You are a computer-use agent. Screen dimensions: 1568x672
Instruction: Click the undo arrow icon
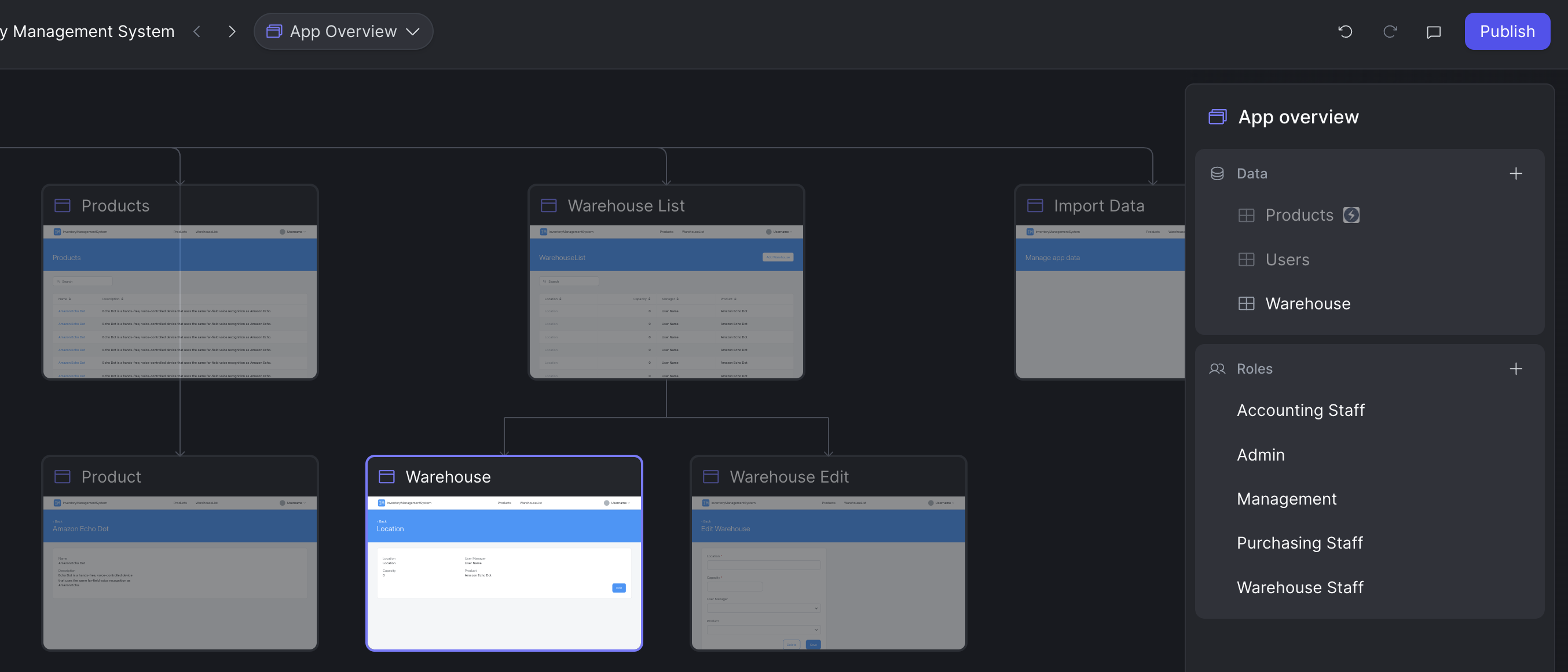1345,32
